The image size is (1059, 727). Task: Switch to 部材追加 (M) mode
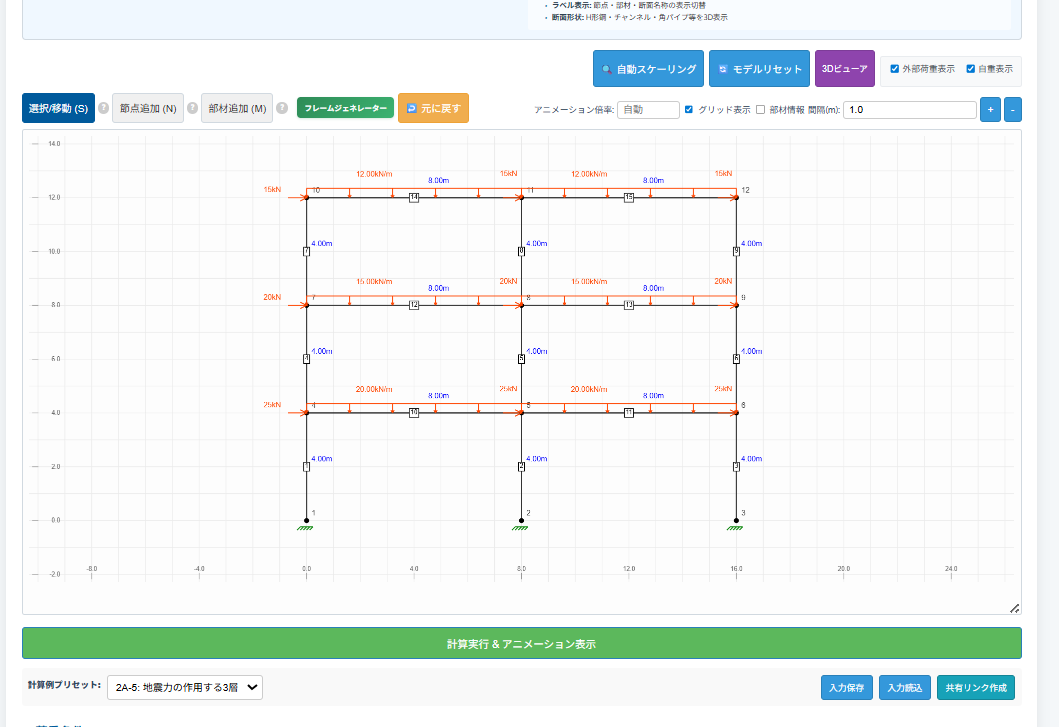click(237, 108)
